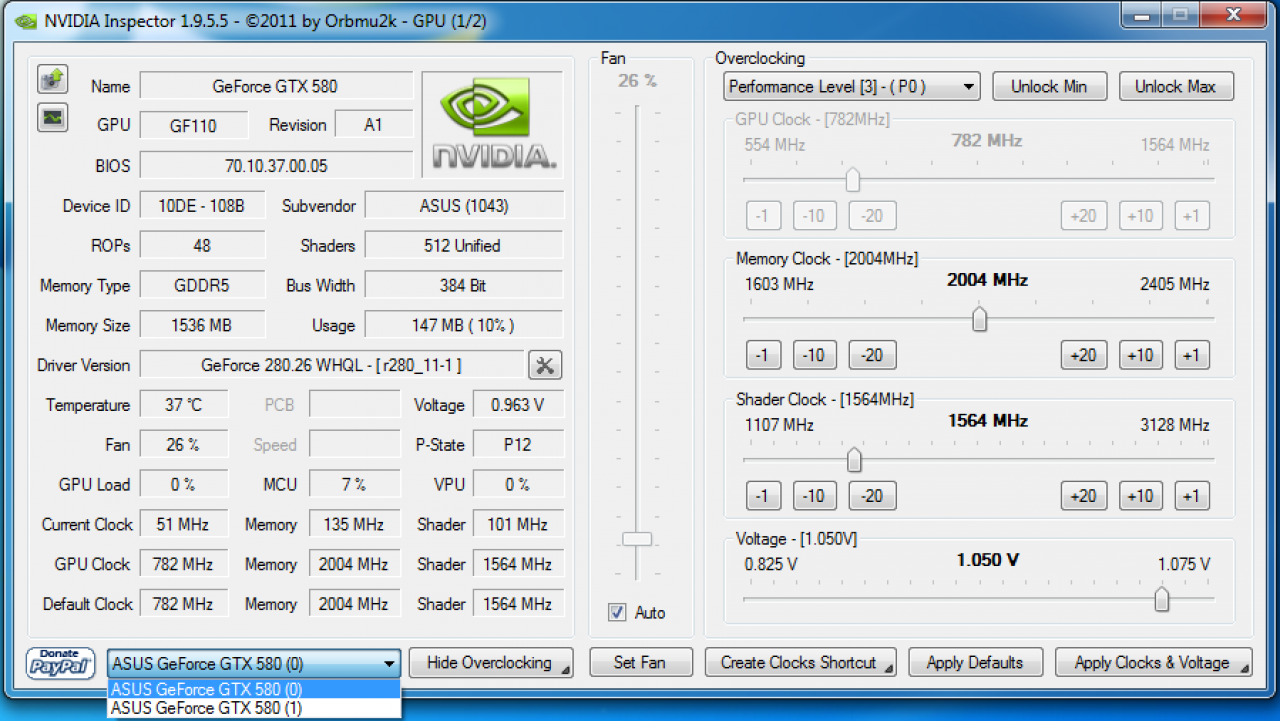
Task: Increase Shader Clock by 10 MHz
Action: pyautogui.click(x=1140, y=496)
